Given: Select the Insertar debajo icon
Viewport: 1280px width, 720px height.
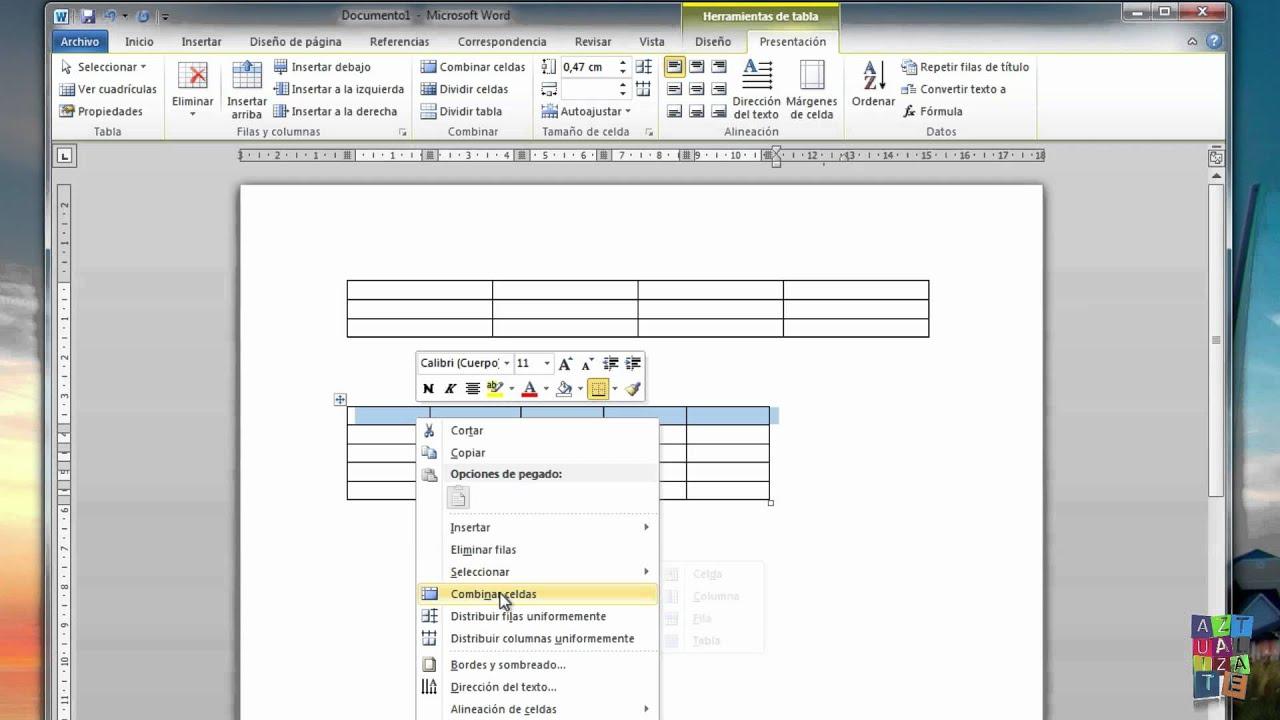Looking at the screenshot, I should click(283, 67).
